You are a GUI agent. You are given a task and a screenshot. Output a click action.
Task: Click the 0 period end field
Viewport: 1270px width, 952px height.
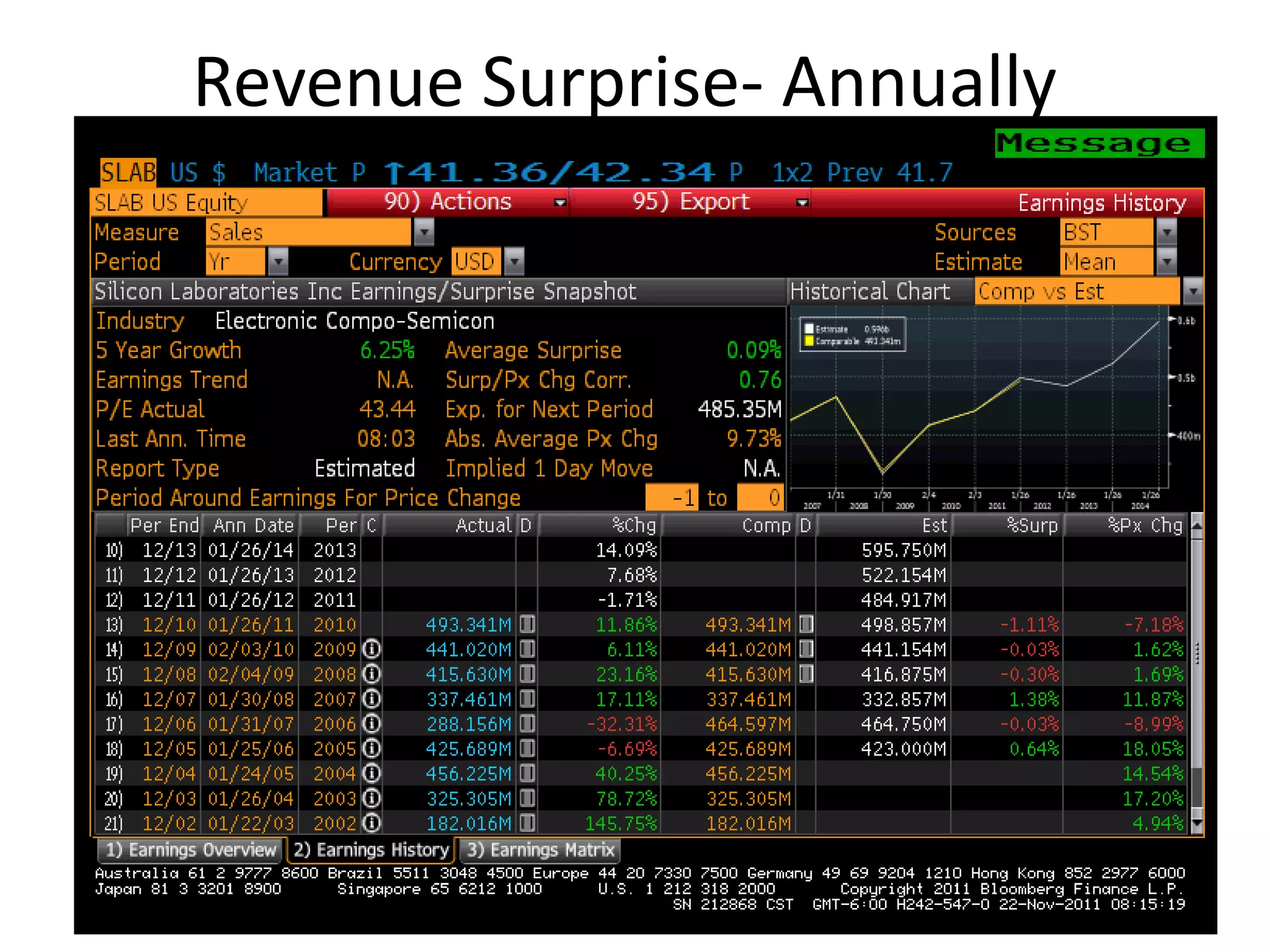[760, 498]
